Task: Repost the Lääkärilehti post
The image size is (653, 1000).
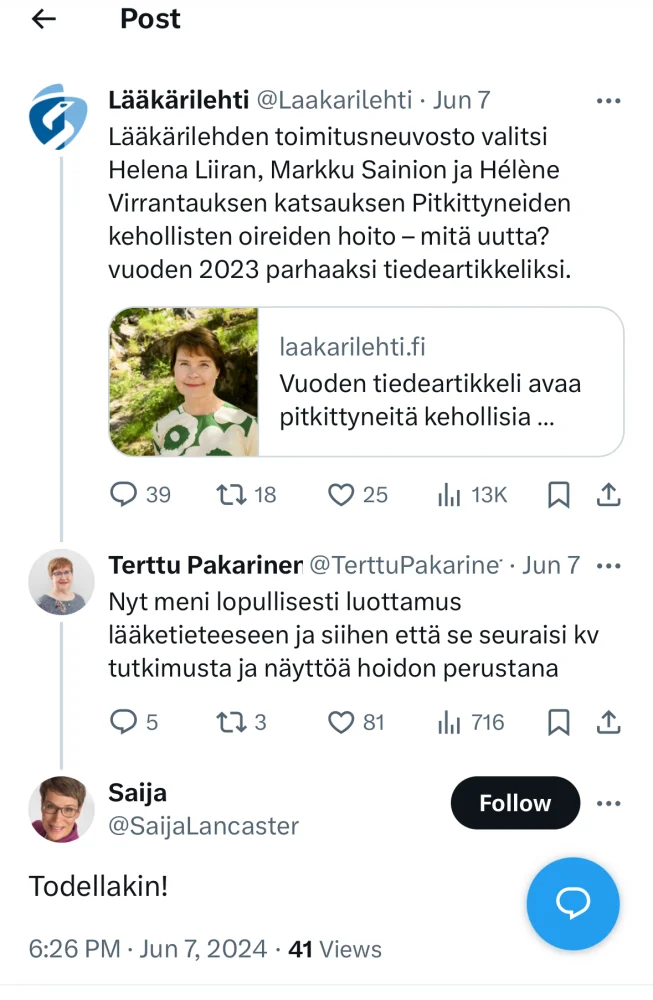Action: pos(230,494)
